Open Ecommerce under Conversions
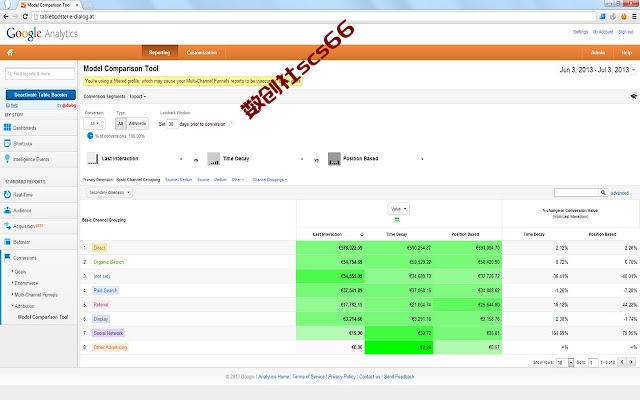This screenshot has height=400, width=640. click(x=27, y=283)
